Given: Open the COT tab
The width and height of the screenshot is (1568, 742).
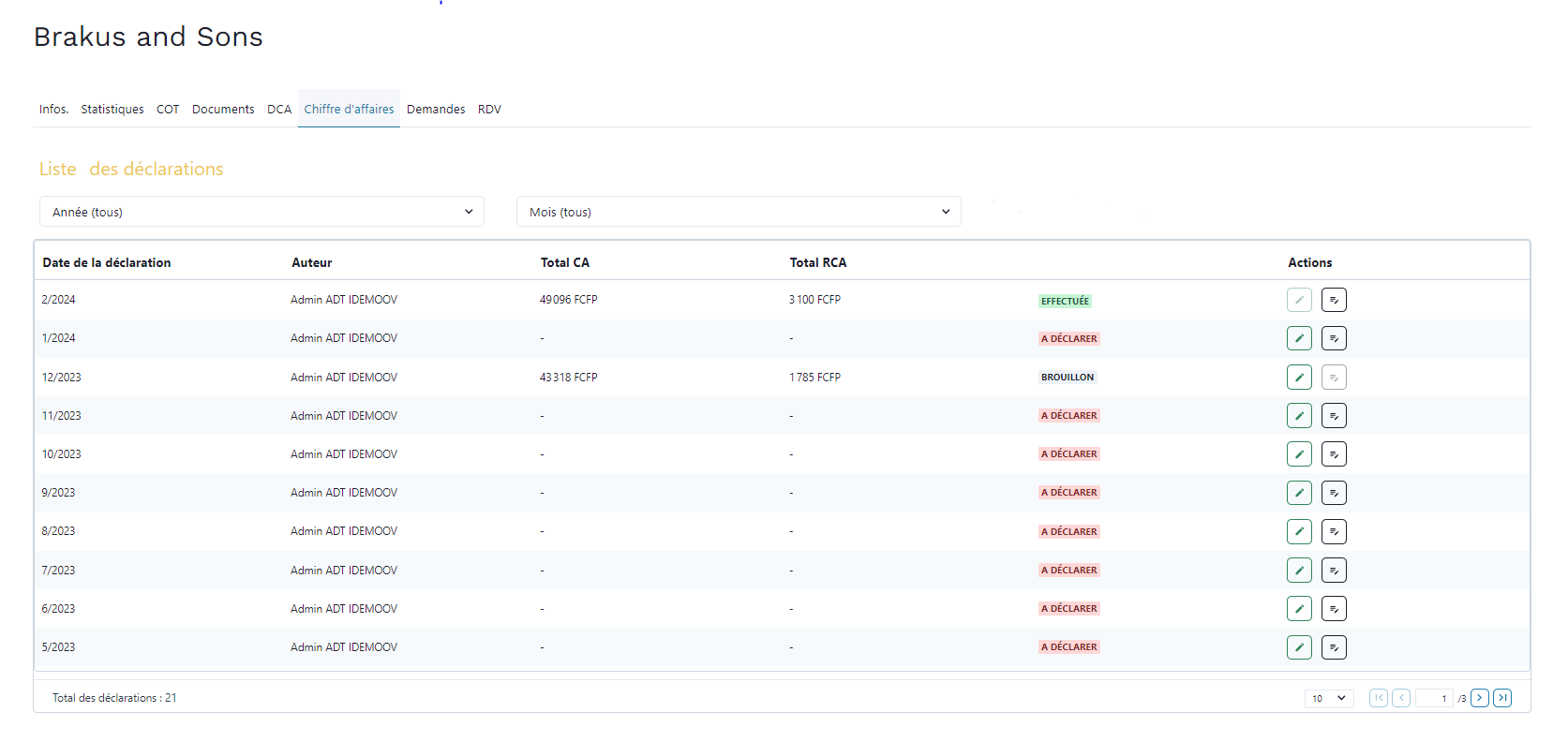Looking at the screenshot, I should coord(168,110).
